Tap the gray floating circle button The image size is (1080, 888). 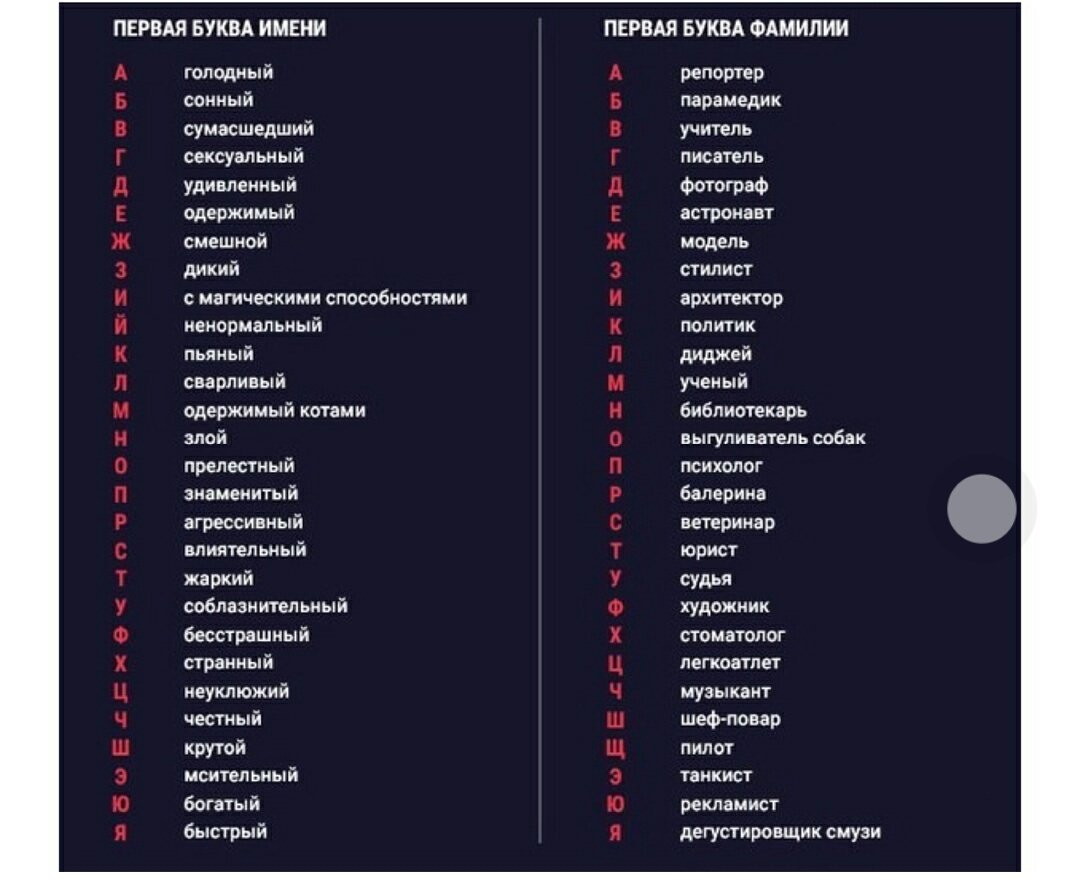pyautogui.click(x=982, y=508)
